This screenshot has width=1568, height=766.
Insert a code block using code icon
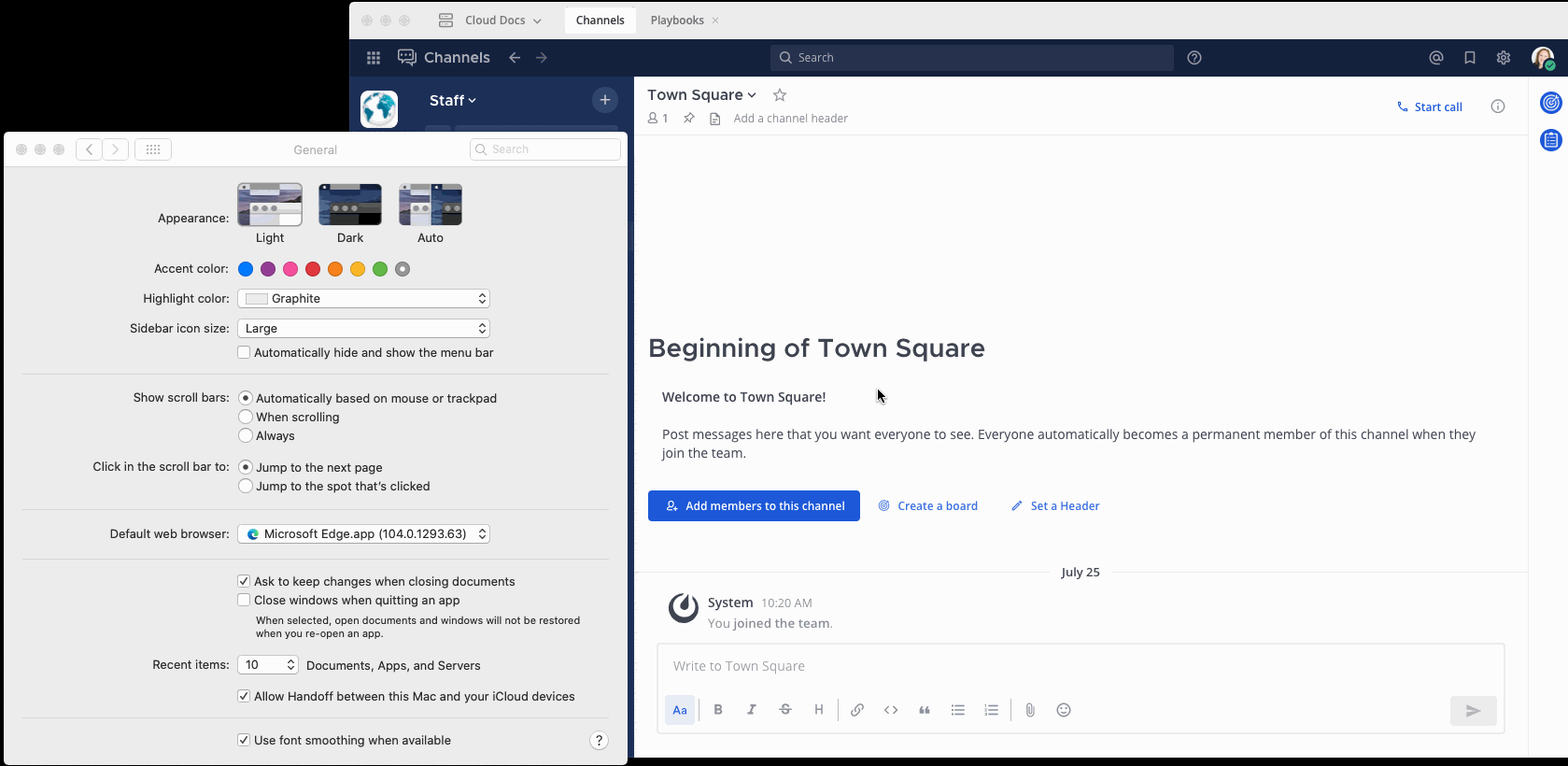point(891,710)
